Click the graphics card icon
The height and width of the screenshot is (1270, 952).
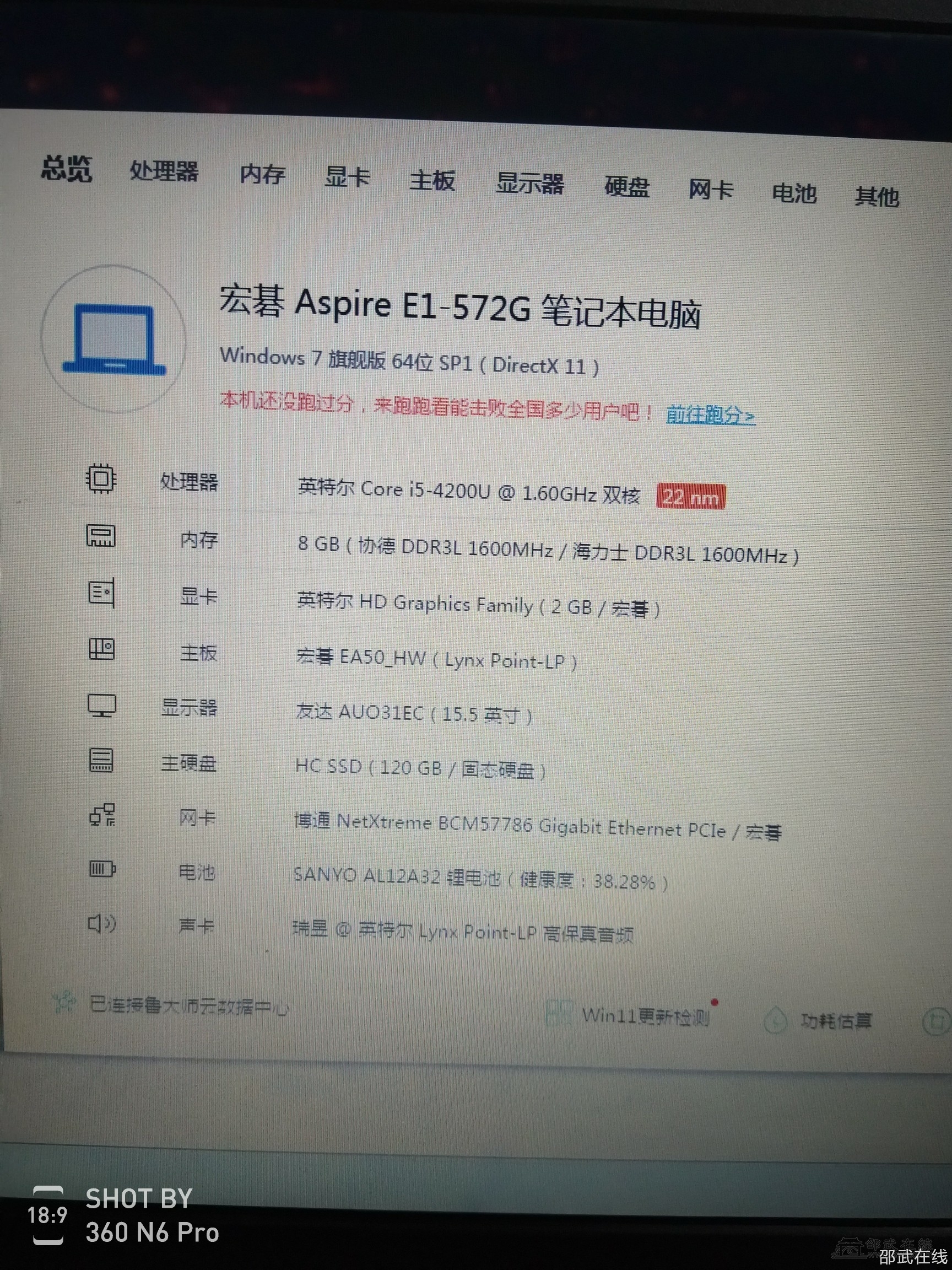click(101, 592)
